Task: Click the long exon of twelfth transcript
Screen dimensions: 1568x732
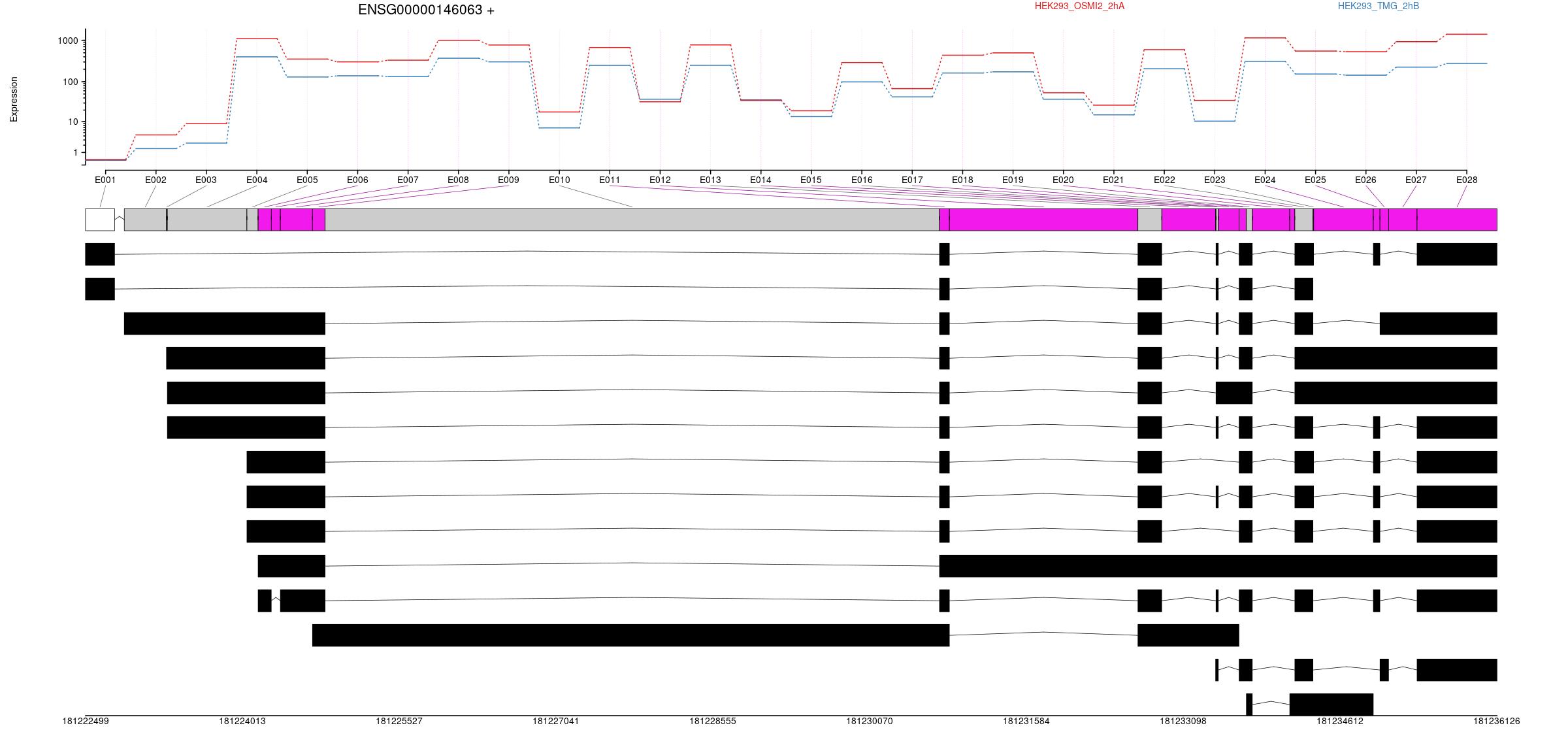Action: tap(630, 635)
